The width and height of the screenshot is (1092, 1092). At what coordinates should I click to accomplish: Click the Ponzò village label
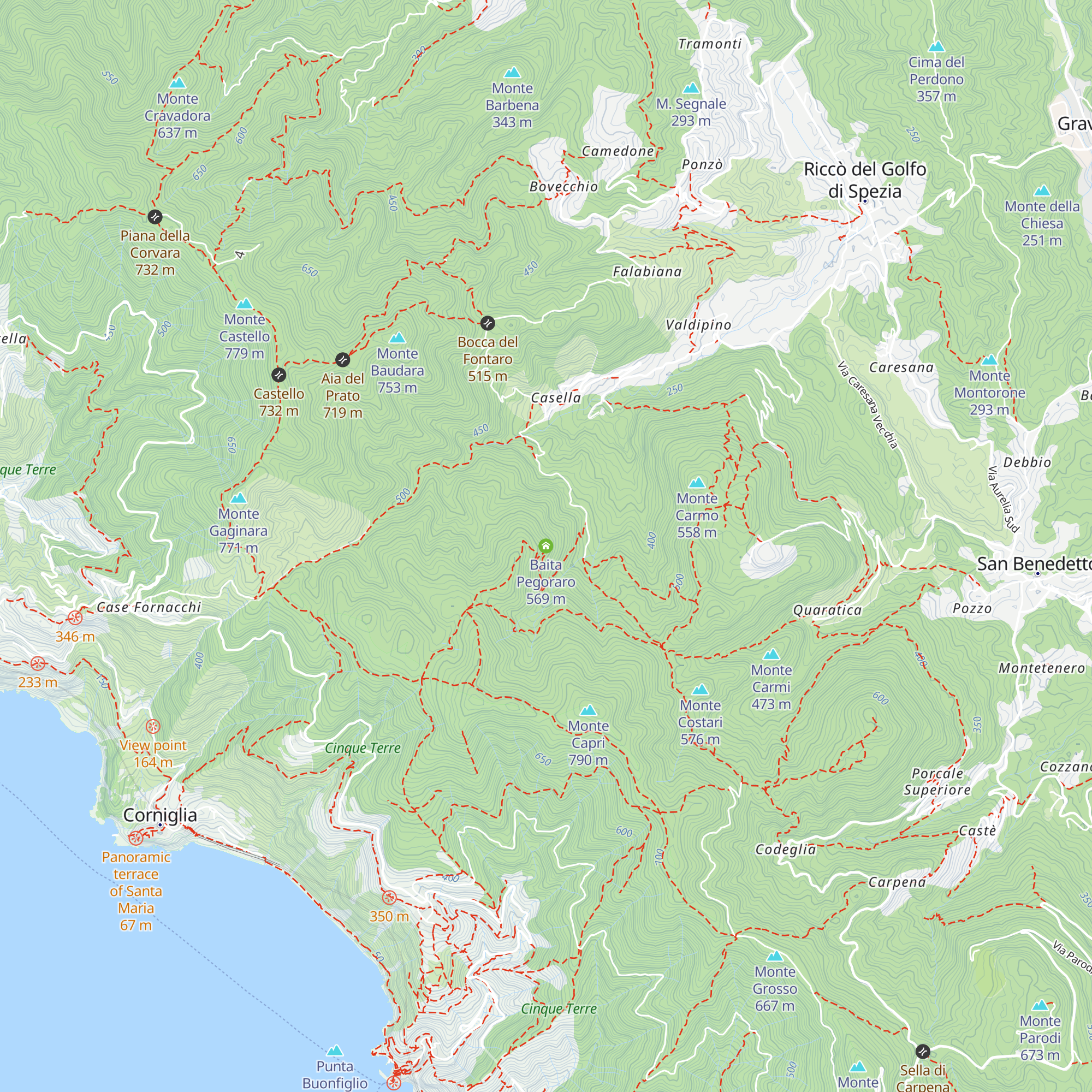[x=702, y=164]
